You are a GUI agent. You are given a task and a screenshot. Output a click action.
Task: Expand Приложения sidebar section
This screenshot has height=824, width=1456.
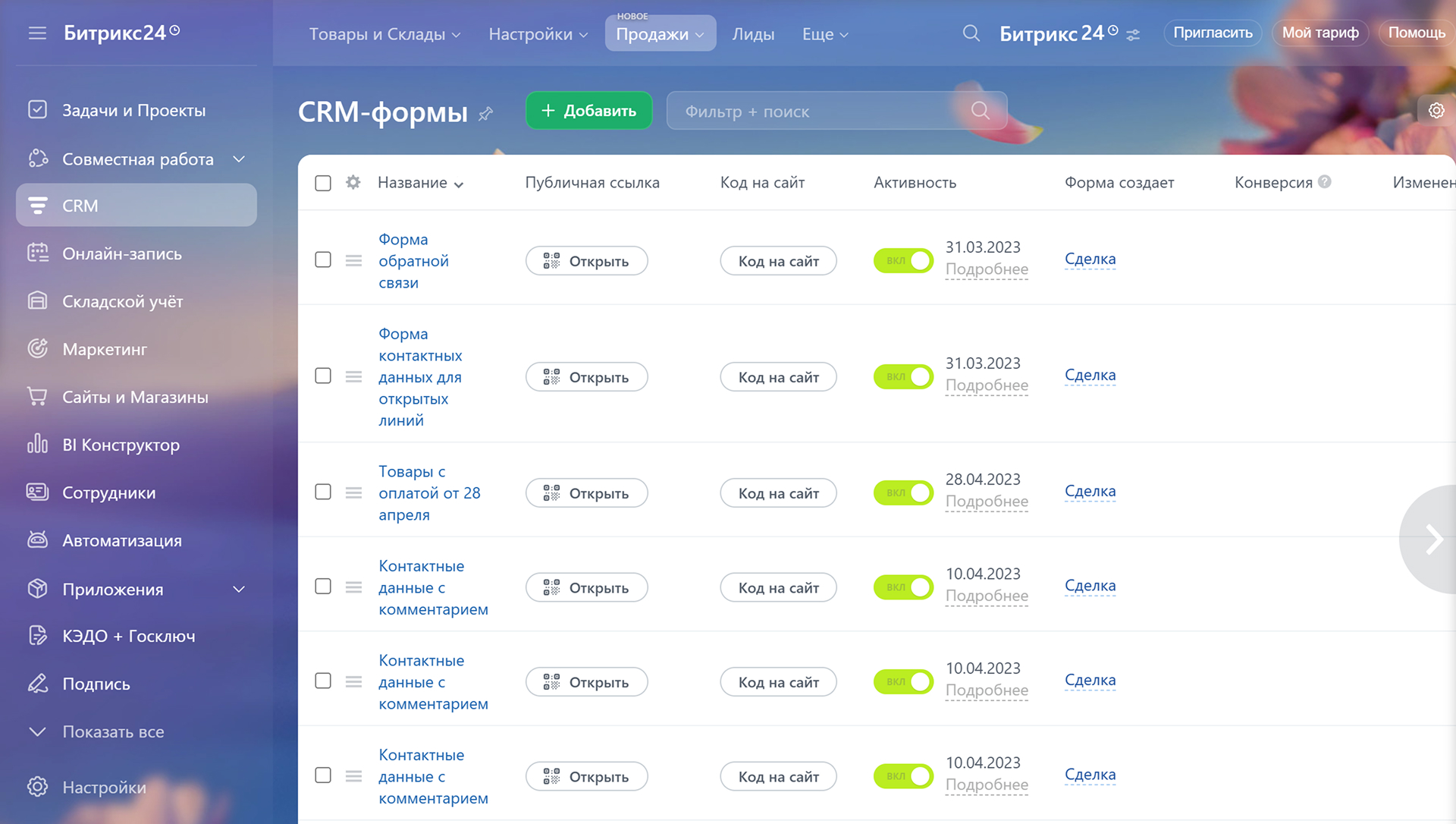[239, 589]
